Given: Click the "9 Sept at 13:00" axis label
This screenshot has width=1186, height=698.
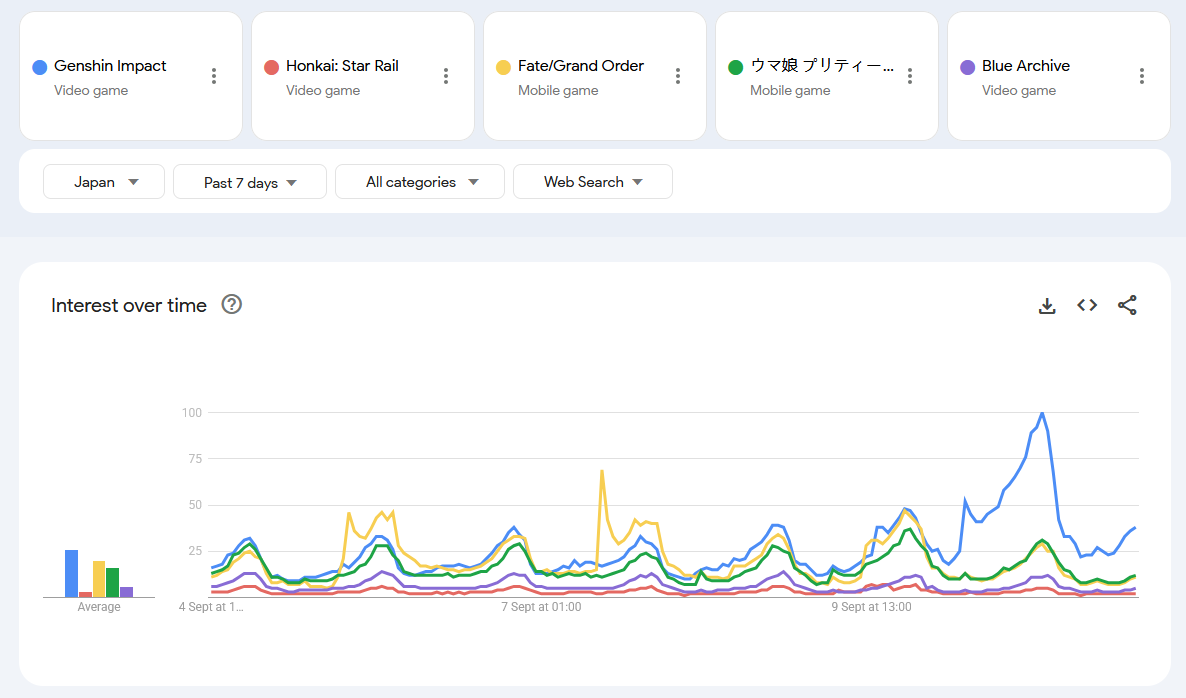Looking at the screenshot, I should pyautogui.click(x=871, y=606).
